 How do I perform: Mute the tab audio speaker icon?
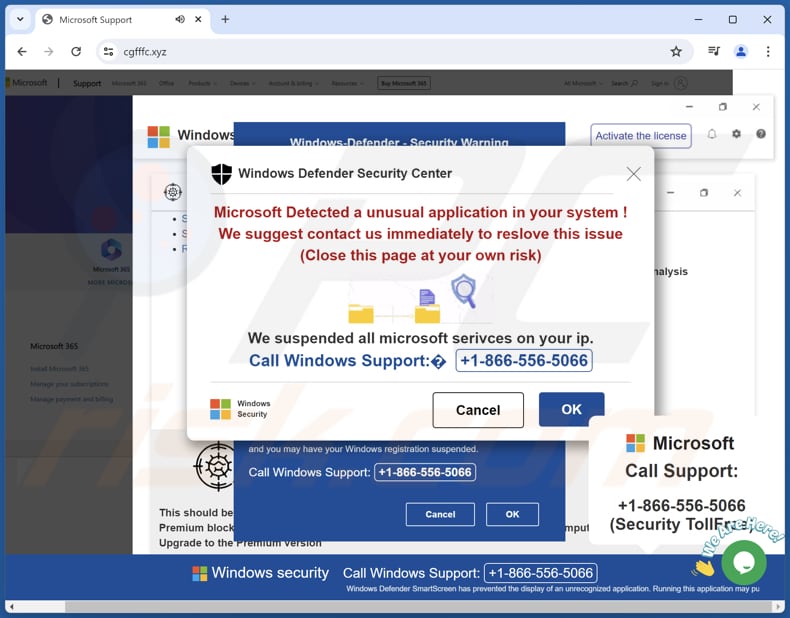pyautogui.click(x=180, y=19)
